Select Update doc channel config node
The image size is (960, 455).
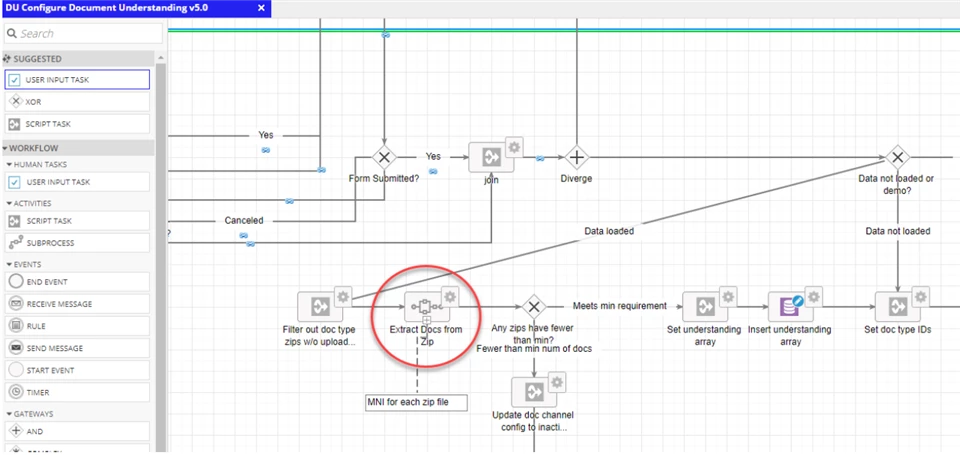pyautogui.click(x=534, y=392)
